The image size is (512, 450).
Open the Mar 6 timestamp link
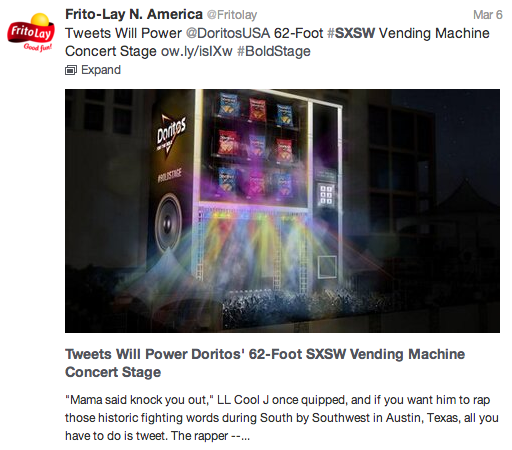(x=487, y=15)
